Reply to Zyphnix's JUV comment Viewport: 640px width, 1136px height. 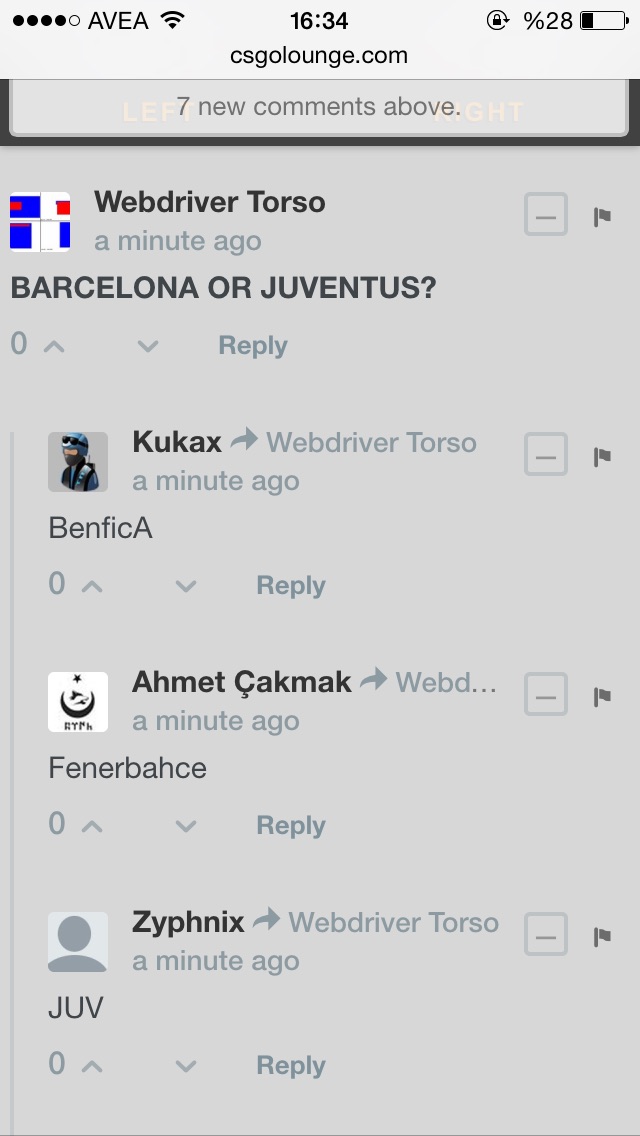(x=291, y=1066)
